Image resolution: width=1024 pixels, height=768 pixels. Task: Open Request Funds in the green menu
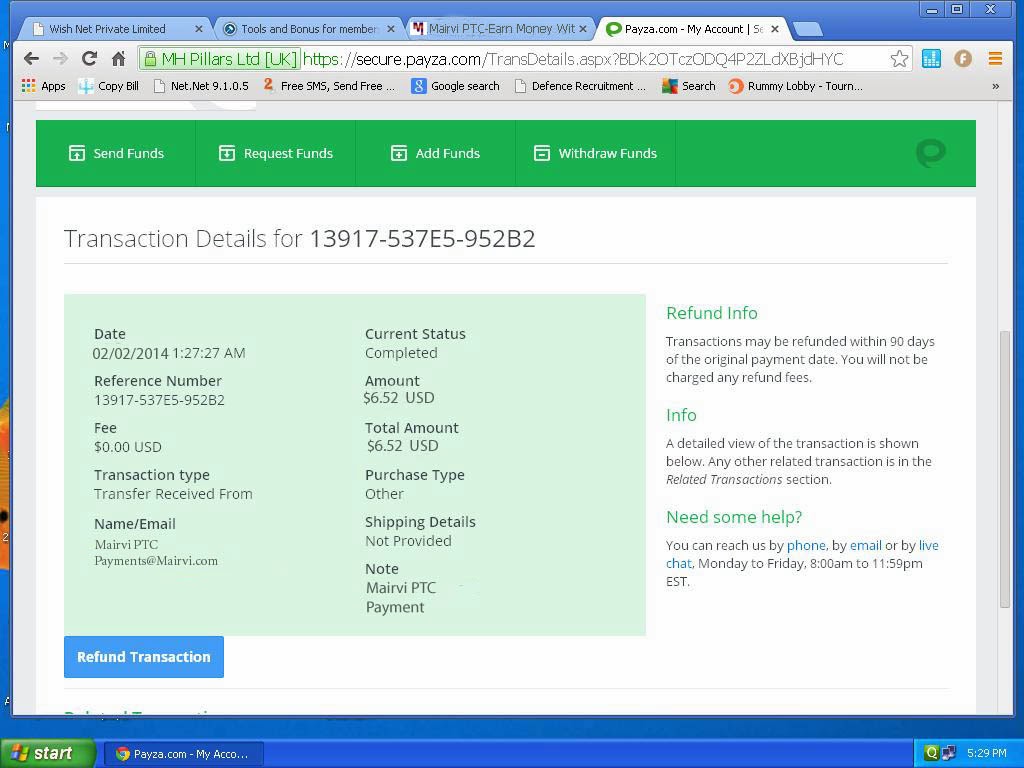point(276,153)
